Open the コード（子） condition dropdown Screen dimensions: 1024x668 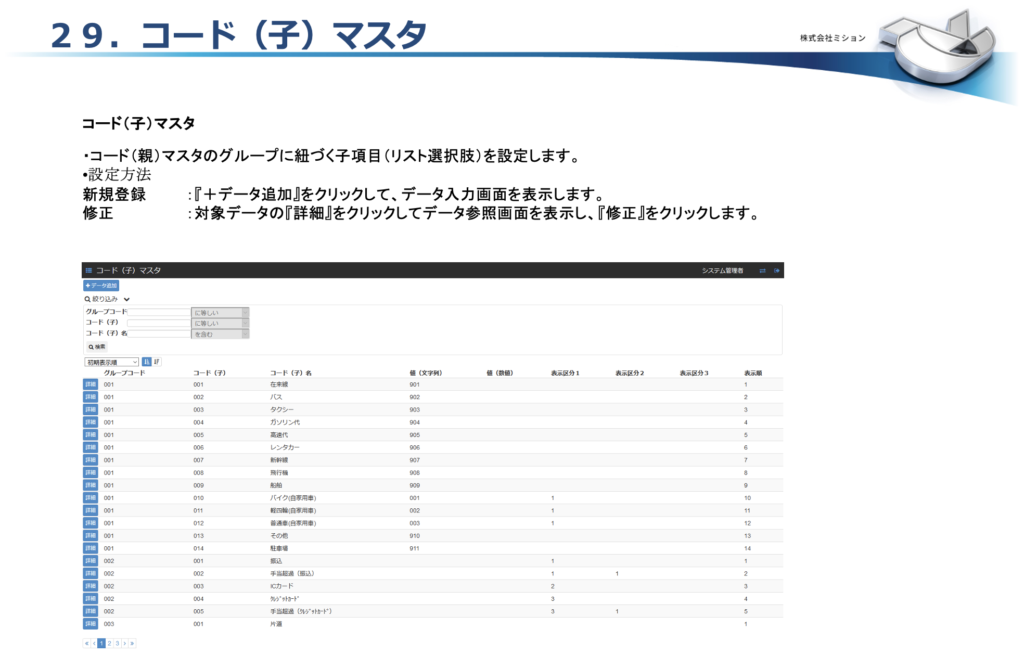pos(220,323)
